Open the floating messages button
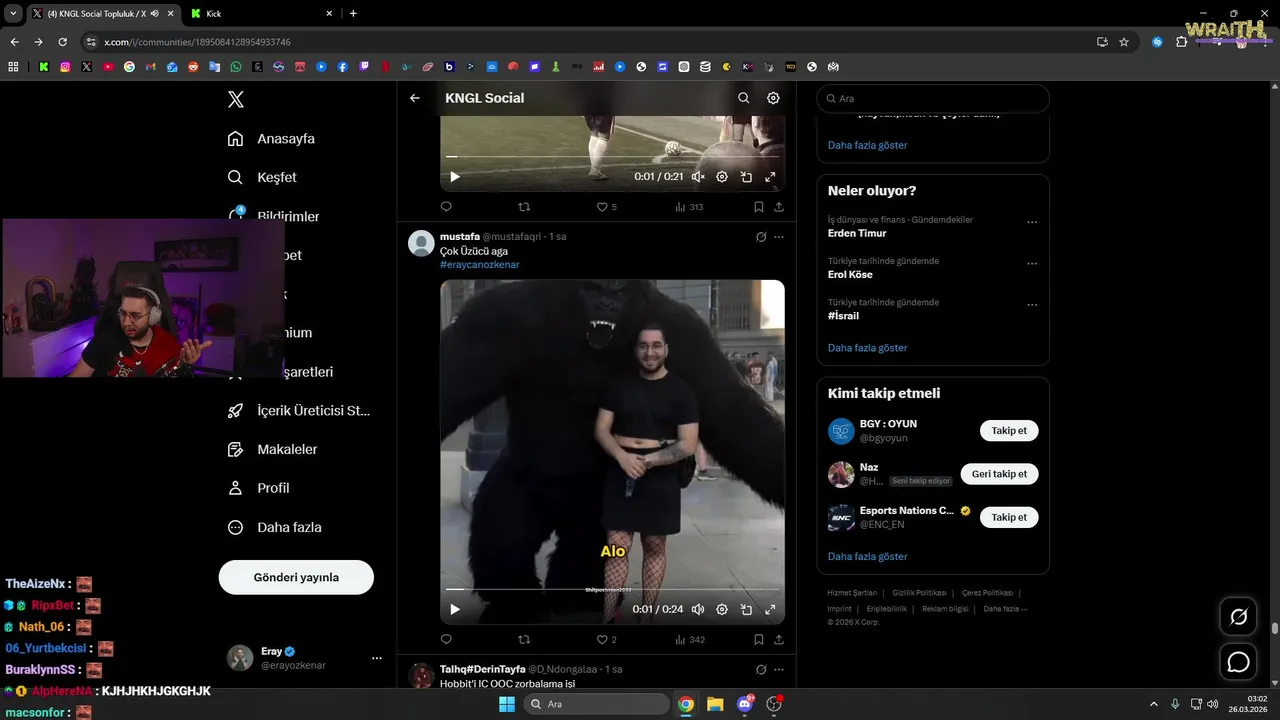1280x720 pixels. tap(1238, 662)
